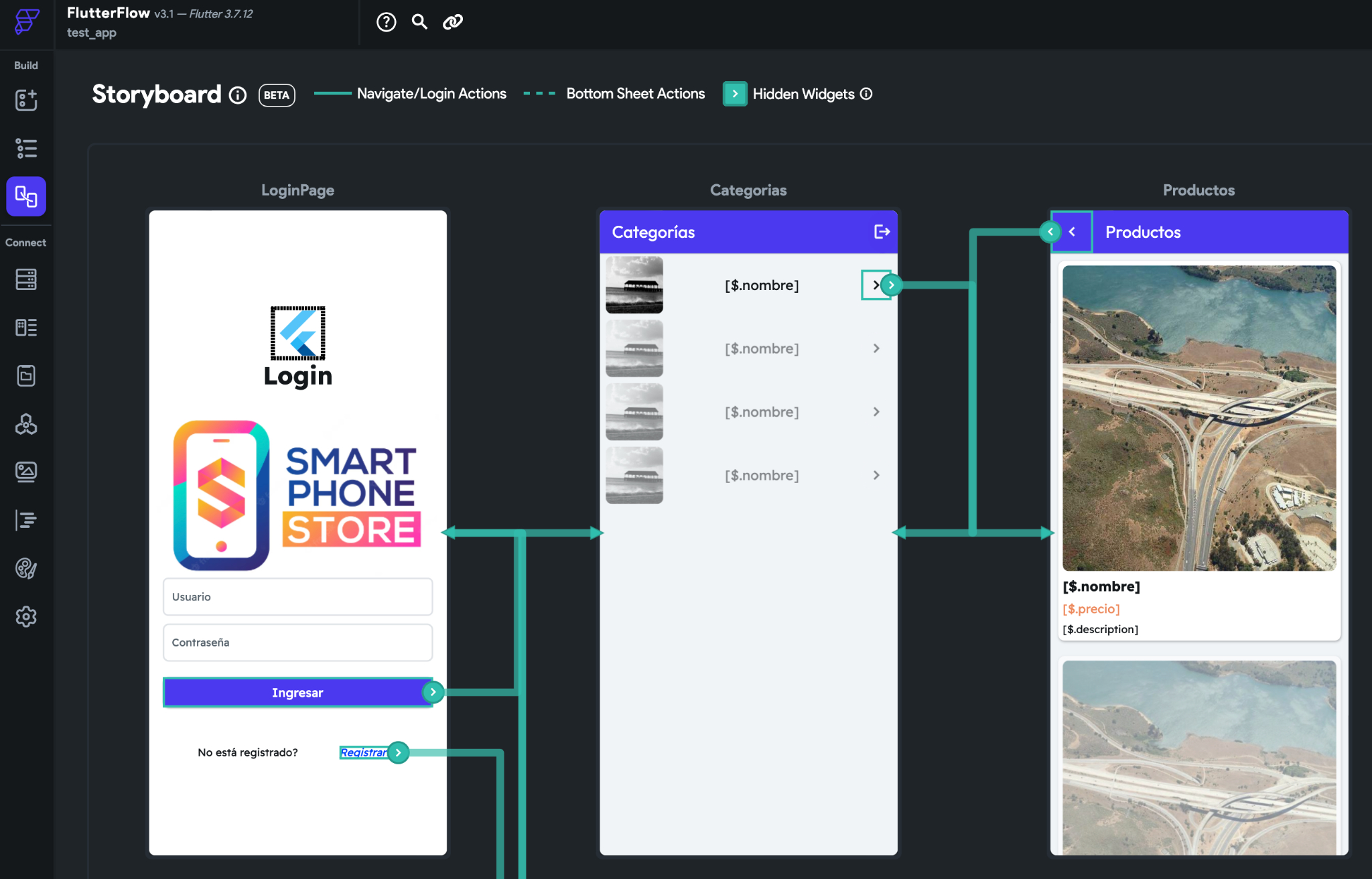The width and height of the screenshot is (1372, 879).
Task: Click the Login heading text
Action: (298, 376)
